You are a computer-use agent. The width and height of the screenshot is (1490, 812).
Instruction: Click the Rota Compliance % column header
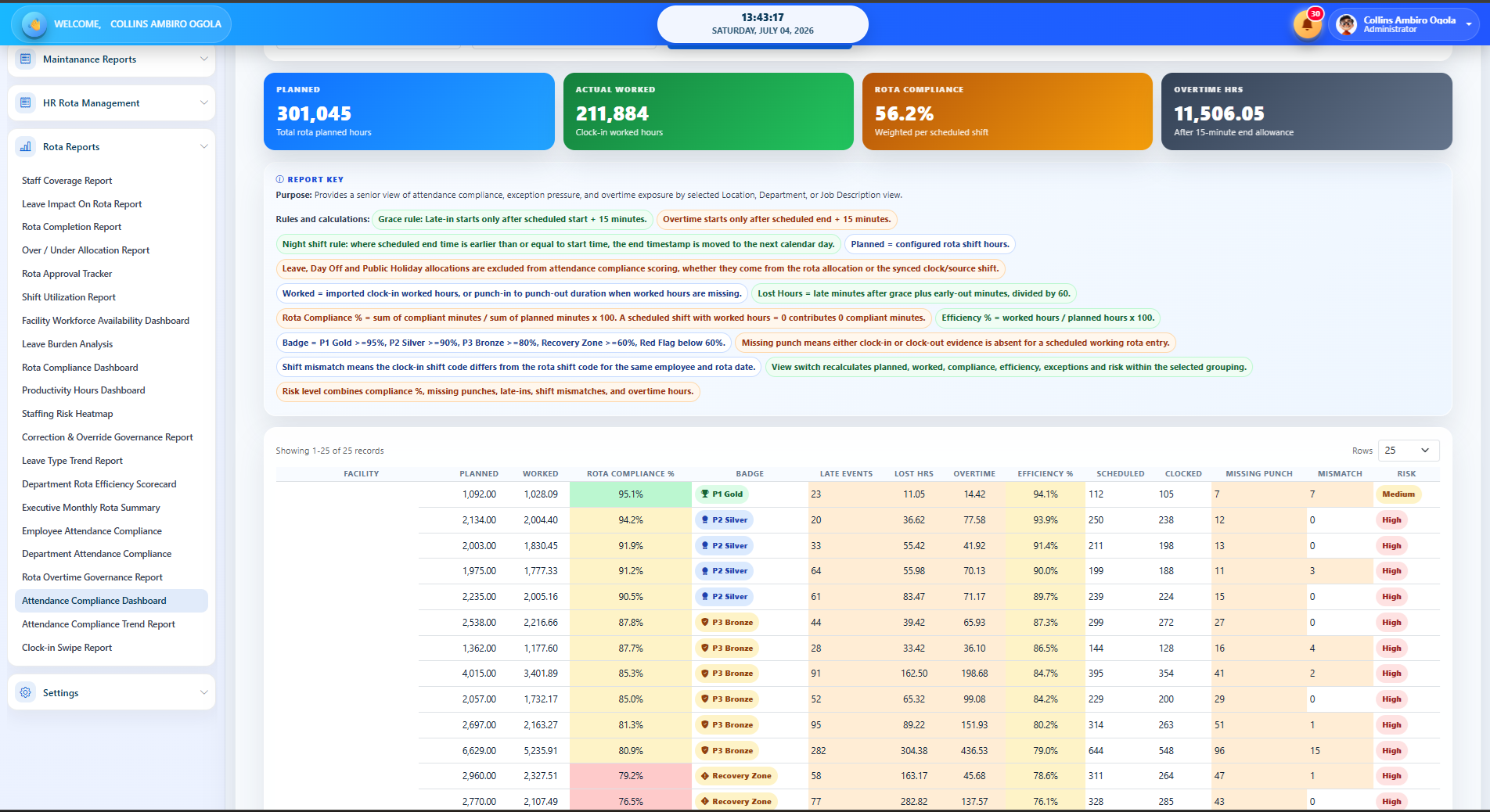coord(631,474)
